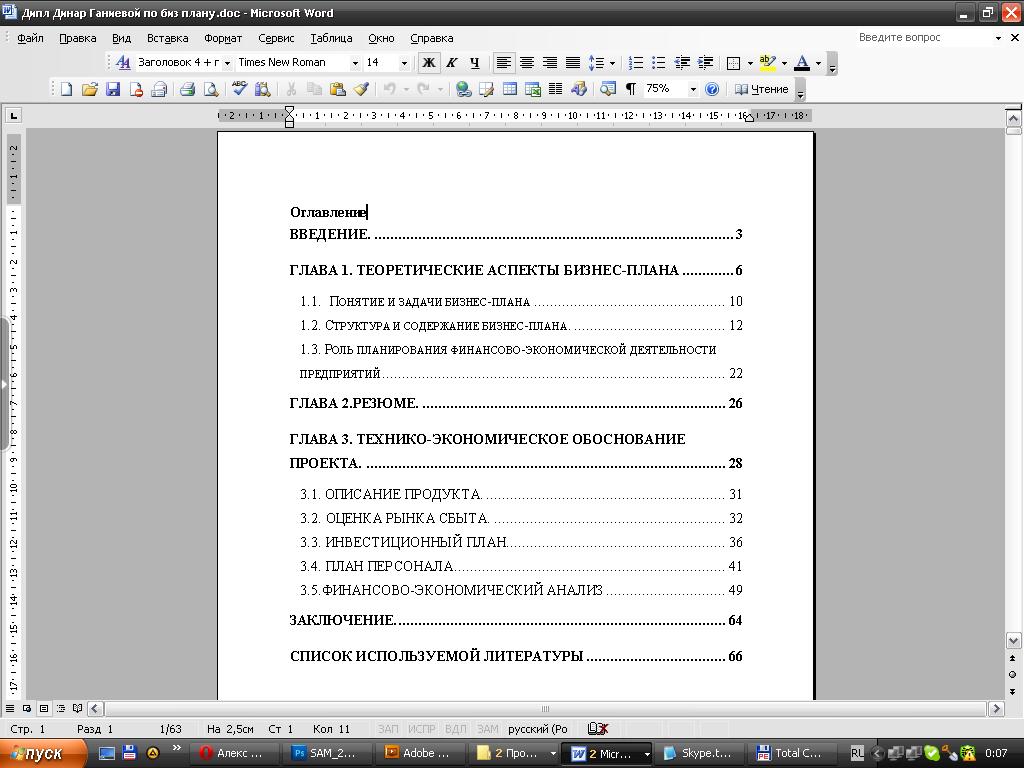
Task: Toggle bold formatting (Ж)
Action: (x=428, y=63)
